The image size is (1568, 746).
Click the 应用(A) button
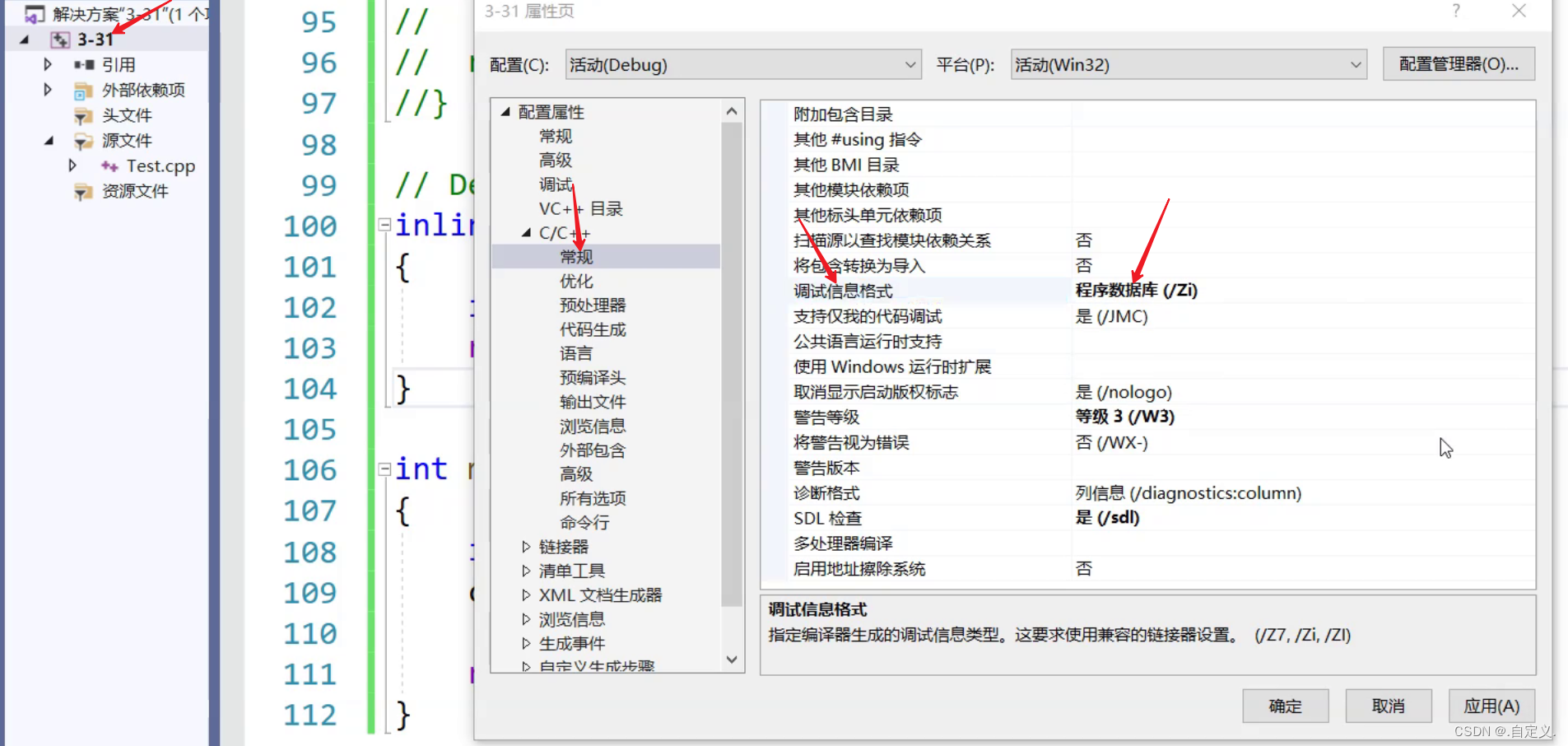[1491, 706]
